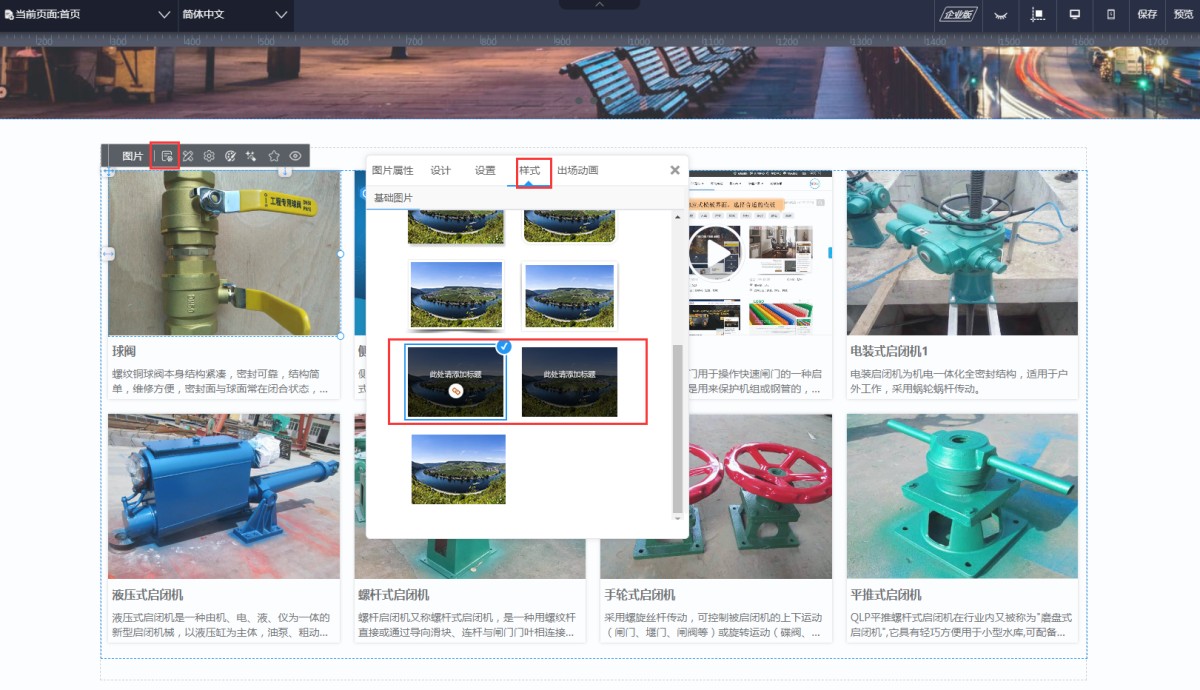Open the gear settings icon in the image toolbar
Image resolution: width=1200 pixels, height=690 pixels.
pyautogui.click(x=209, y=156)
